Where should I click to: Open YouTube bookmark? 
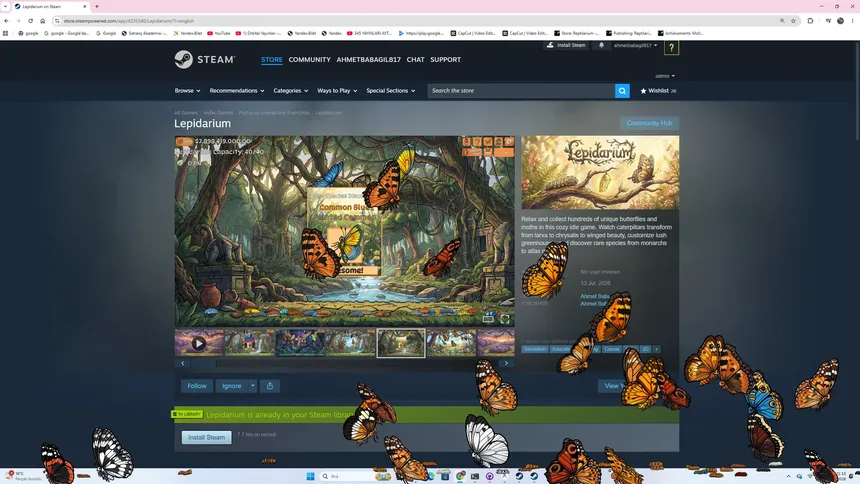coord(219,33)
